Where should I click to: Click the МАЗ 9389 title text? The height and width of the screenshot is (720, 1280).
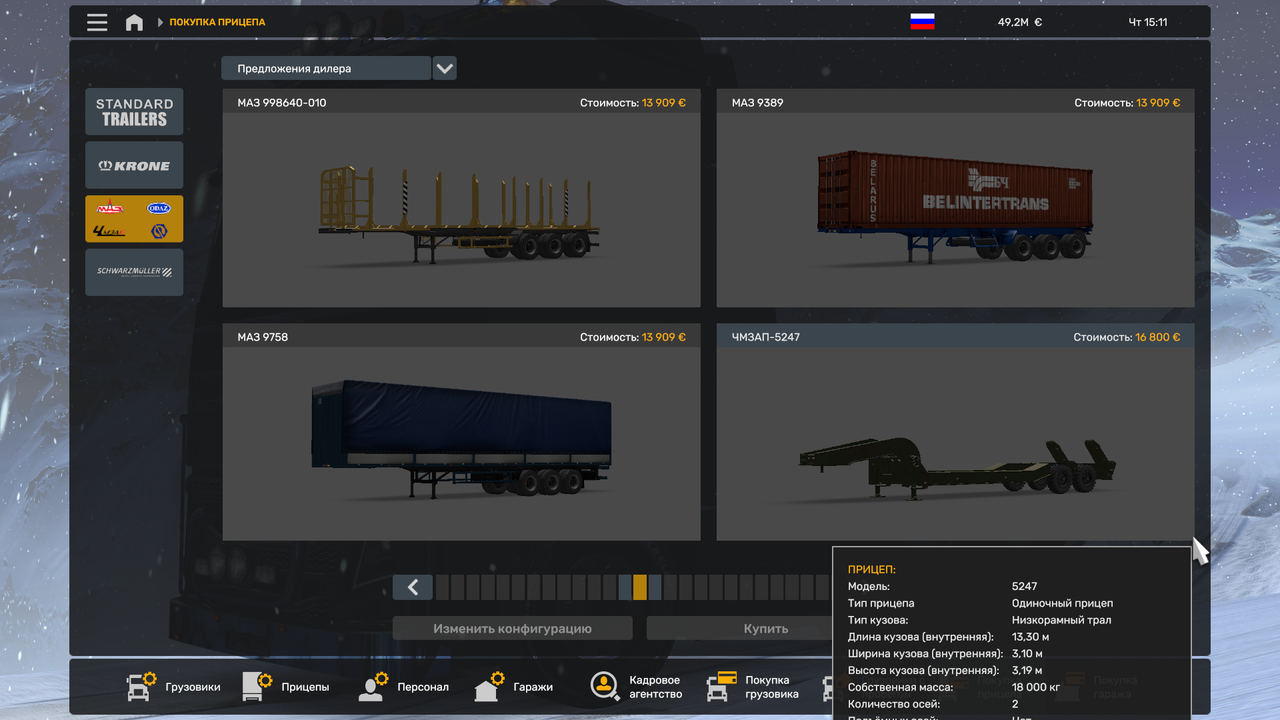[758, 103]
